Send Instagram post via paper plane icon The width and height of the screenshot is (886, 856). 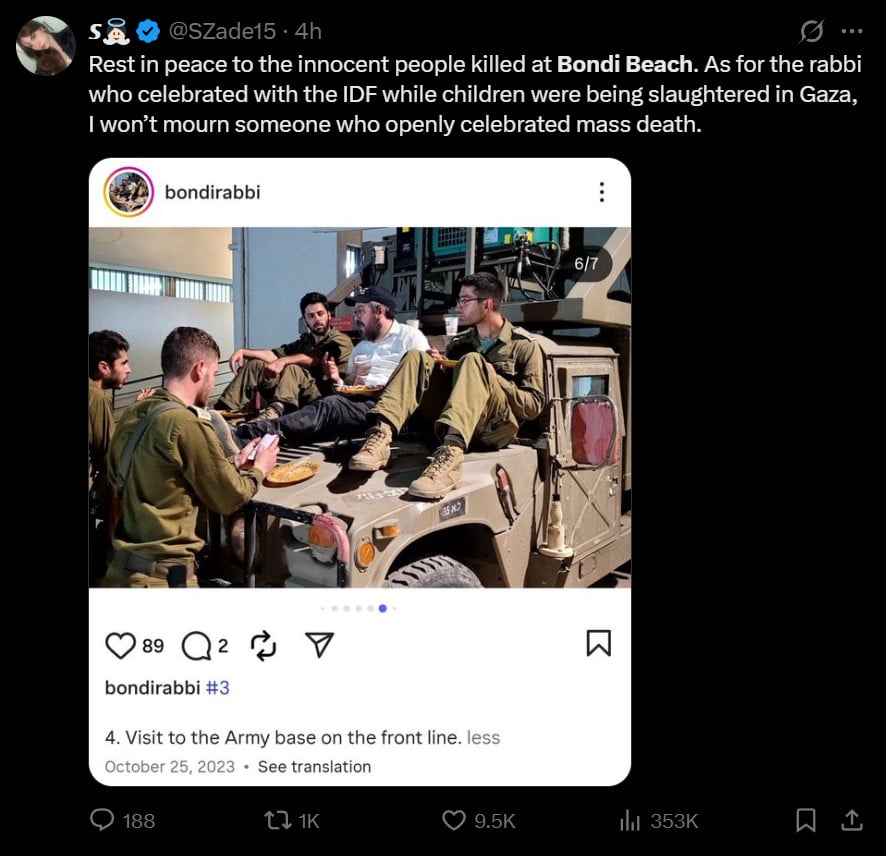click(x=319, y=645)
